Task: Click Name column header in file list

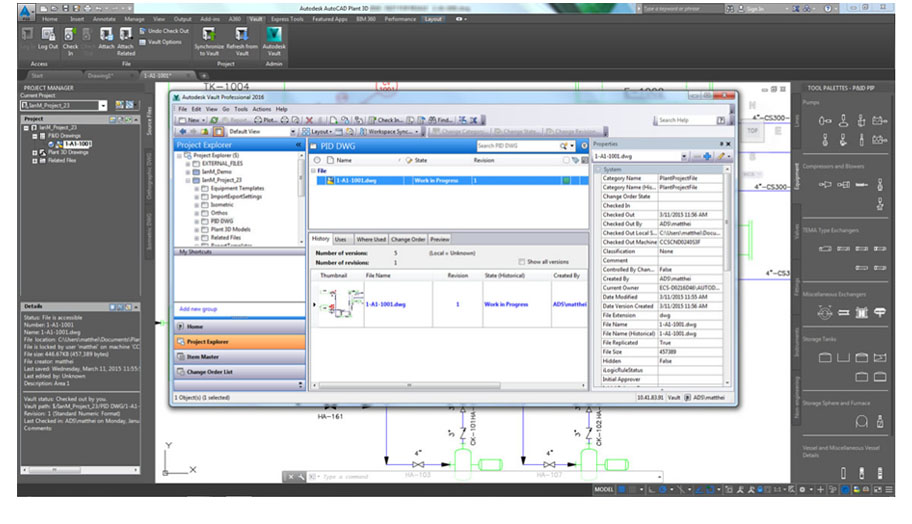Action: click(x=344, y=160)
